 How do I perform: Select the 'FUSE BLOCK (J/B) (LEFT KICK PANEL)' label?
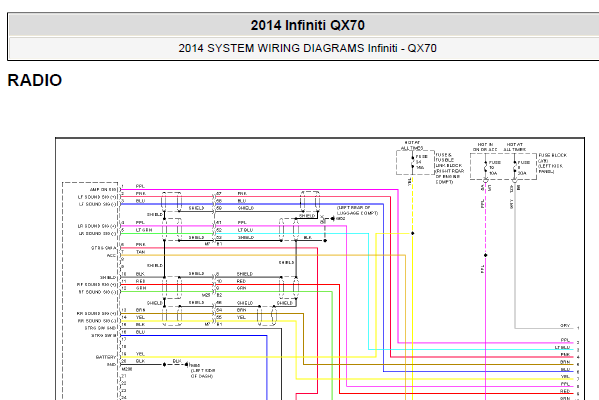pyautogui.click(x=552, y=164)
